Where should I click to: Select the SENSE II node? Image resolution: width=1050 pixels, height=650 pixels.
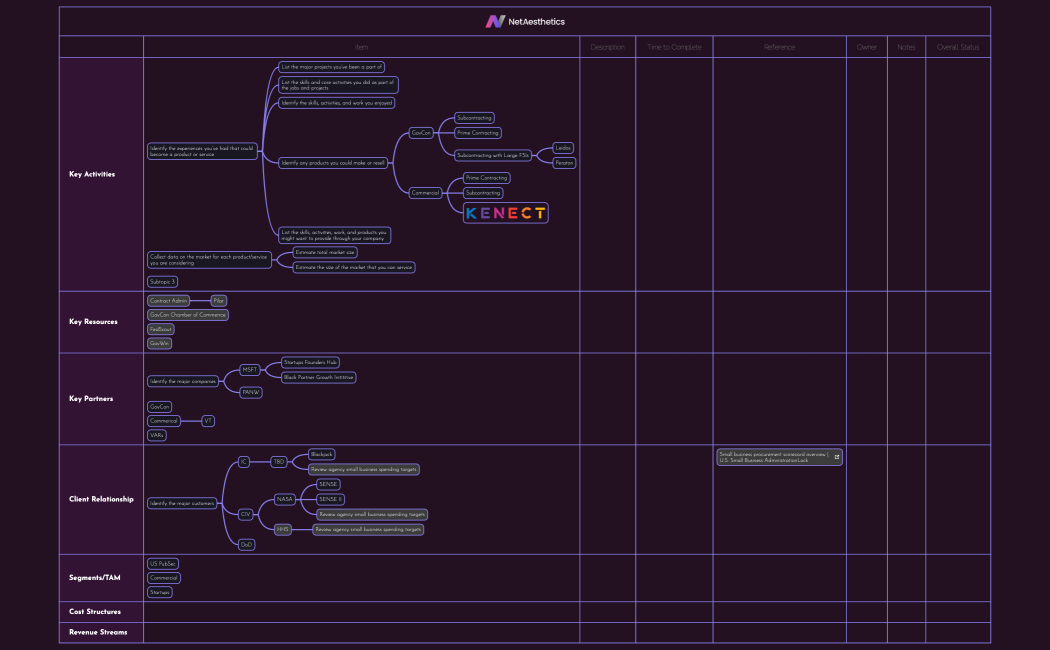click(x=330, y=499)
